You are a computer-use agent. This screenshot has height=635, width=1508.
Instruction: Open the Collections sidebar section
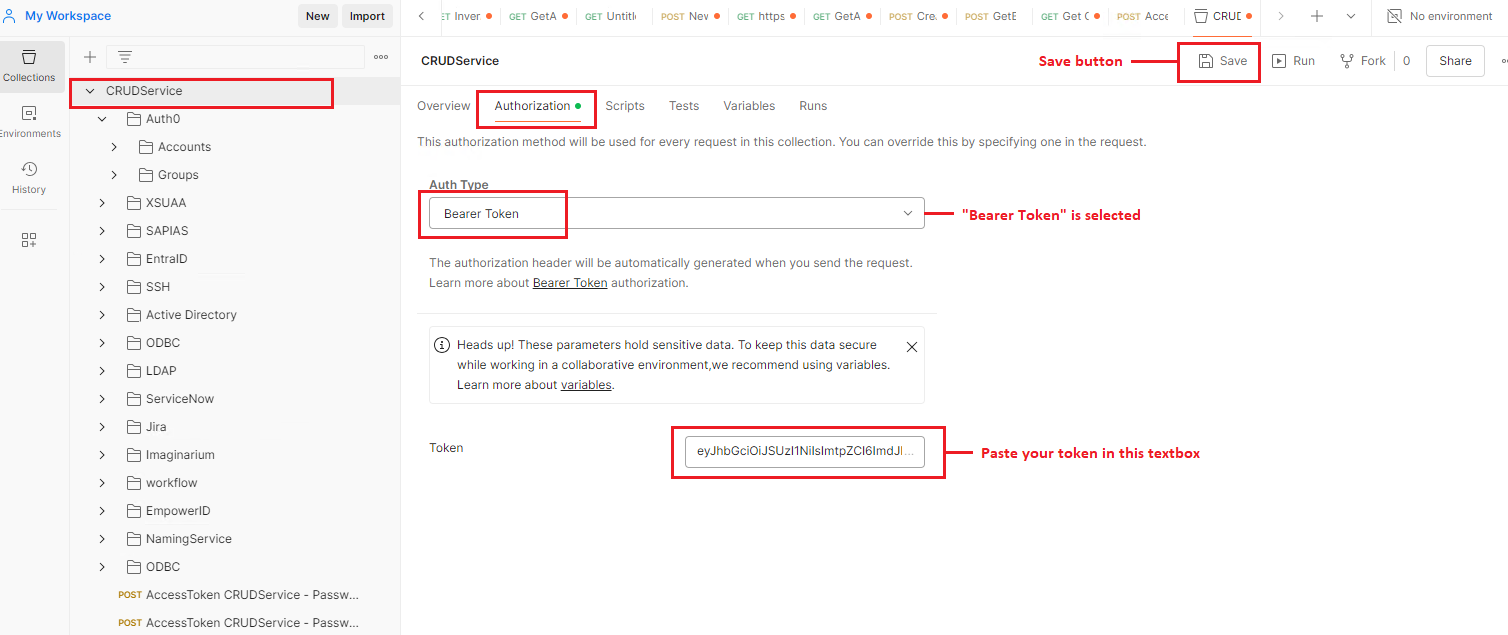click(x=29, y=66)
